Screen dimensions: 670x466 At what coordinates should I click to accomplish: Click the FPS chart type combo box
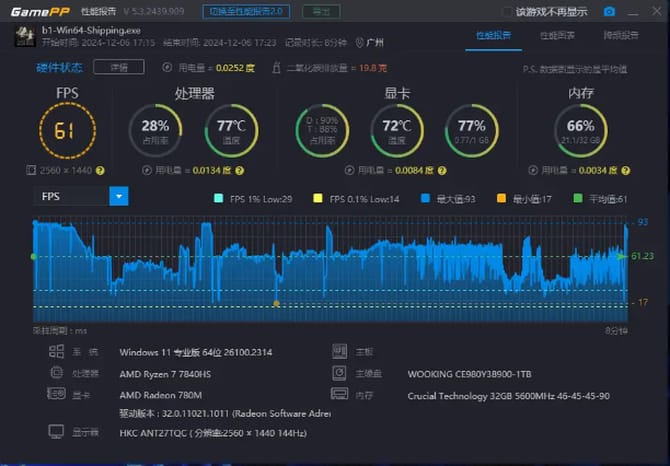(81, 196)
